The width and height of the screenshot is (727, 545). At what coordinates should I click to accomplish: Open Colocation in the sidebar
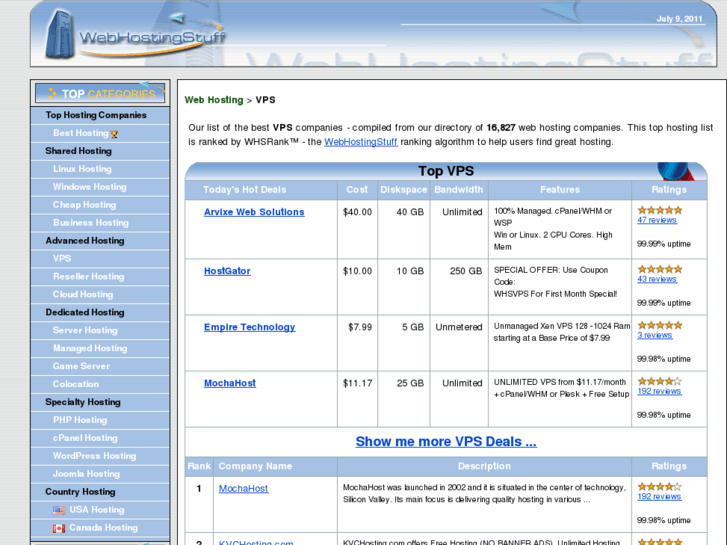coord(76,384)
